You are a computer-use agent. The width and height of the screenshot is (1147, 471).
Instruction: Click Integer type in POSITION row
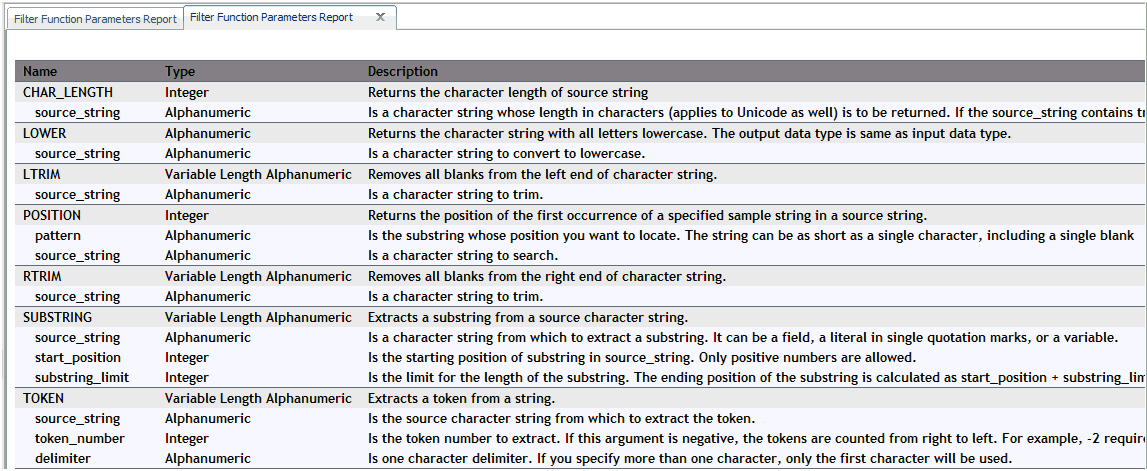coord(187,215)
